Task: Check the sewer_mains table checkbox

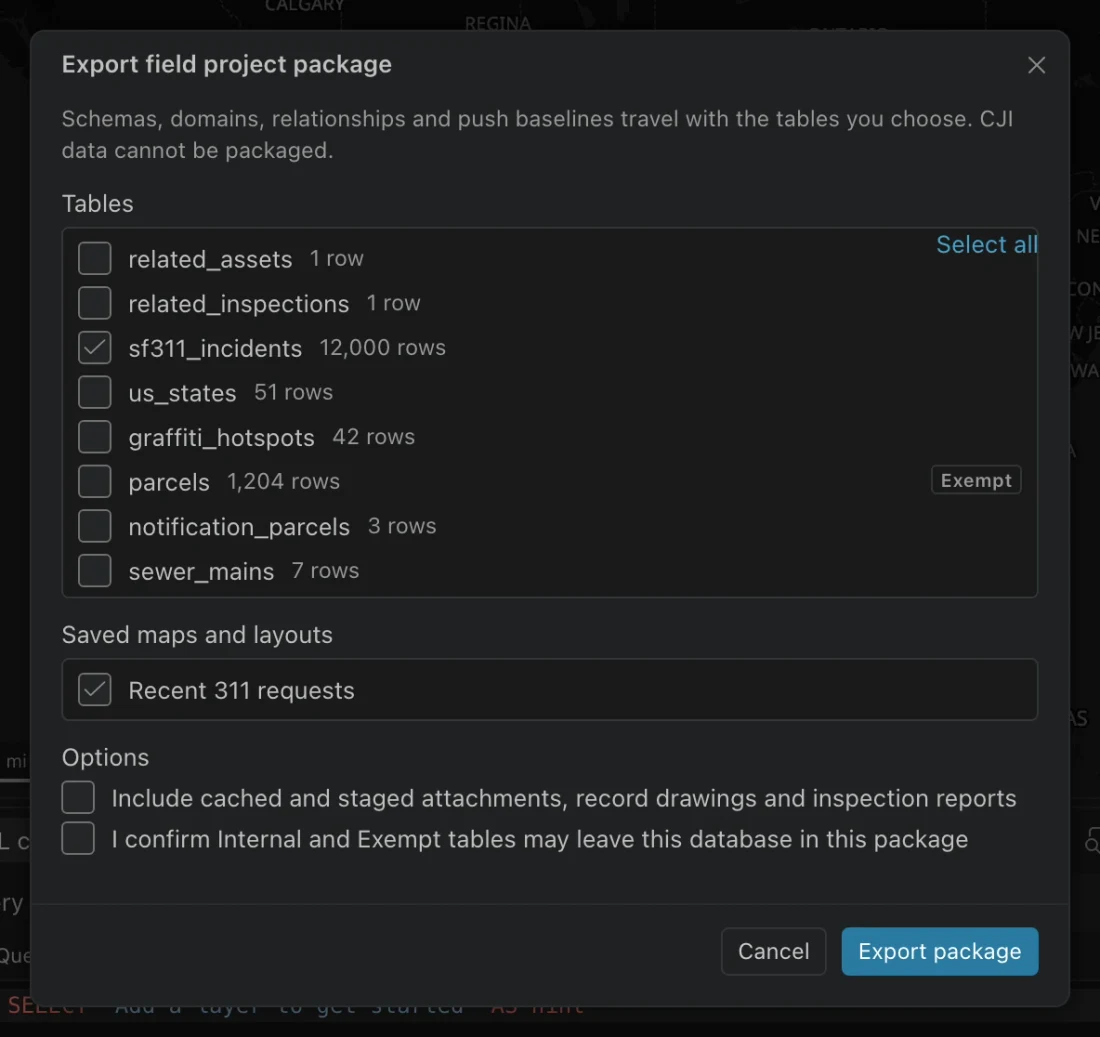Action: click(x=95, y=570)
